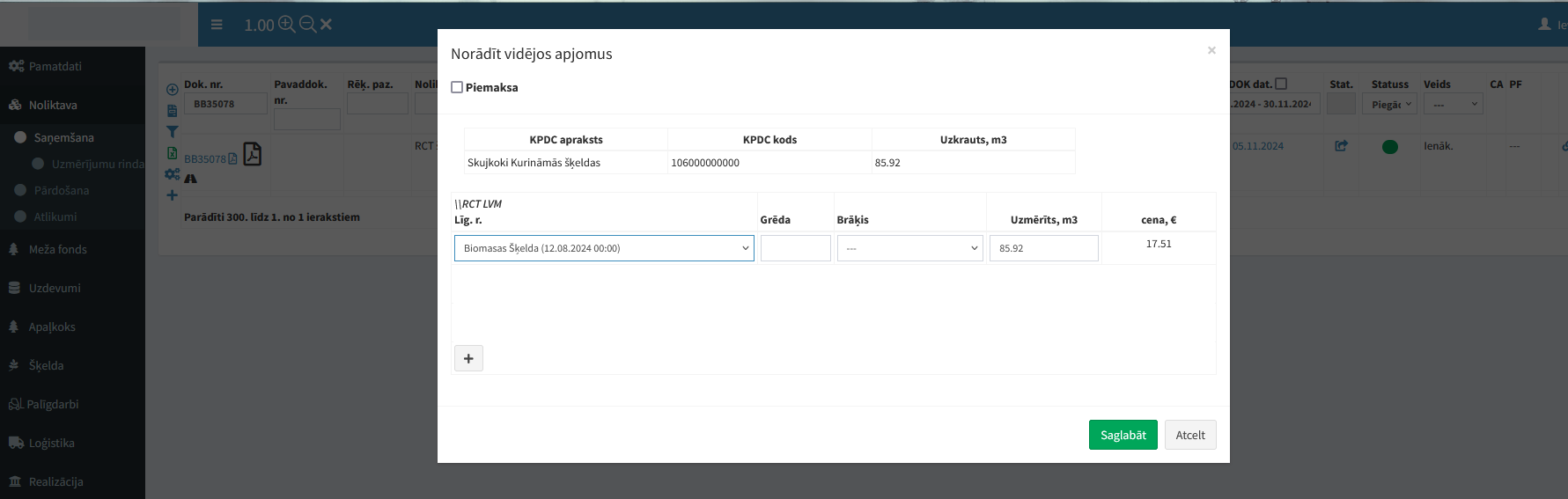The width and height of the screenshot is (1568, 499).
Task: Click the plus button to add row
Action: pyautogui.click(x=468, y=358)
